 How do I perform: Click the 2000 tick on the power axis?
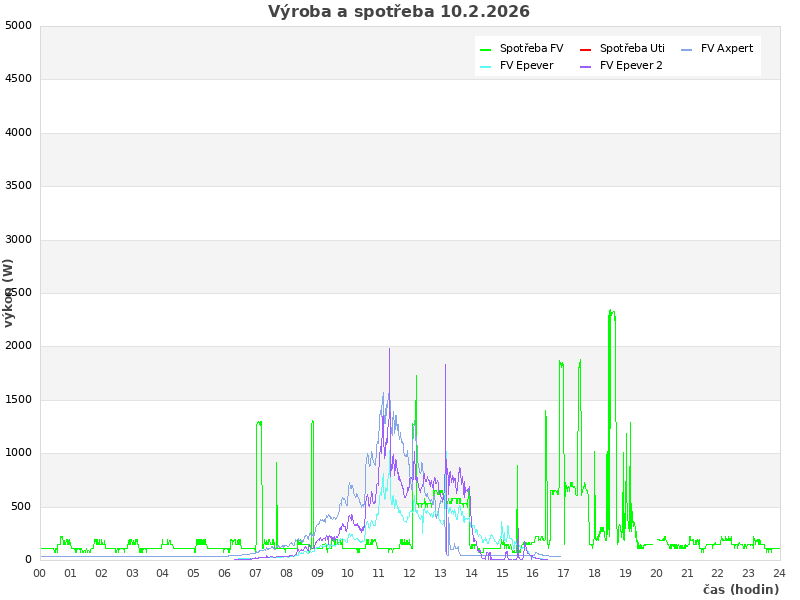coord(18,346)
